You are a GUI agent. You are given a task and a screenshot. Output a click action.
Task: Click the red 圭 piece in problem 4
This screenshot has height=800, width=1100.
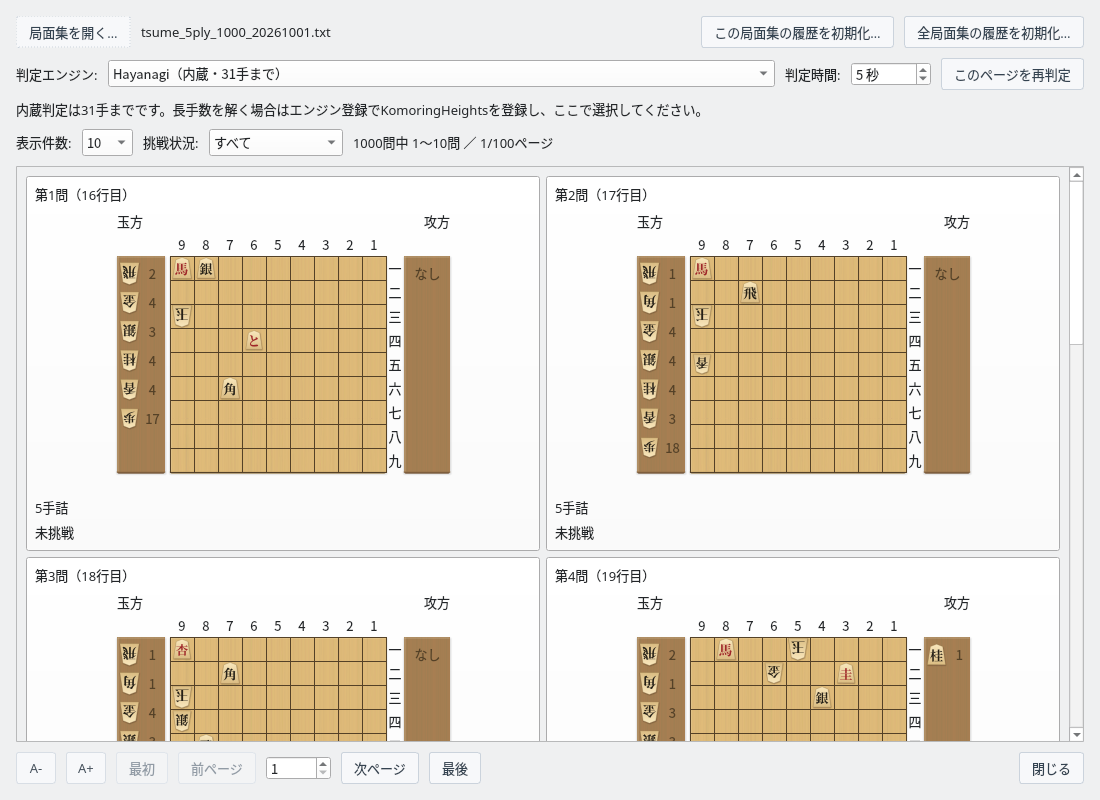coord(846,674)
